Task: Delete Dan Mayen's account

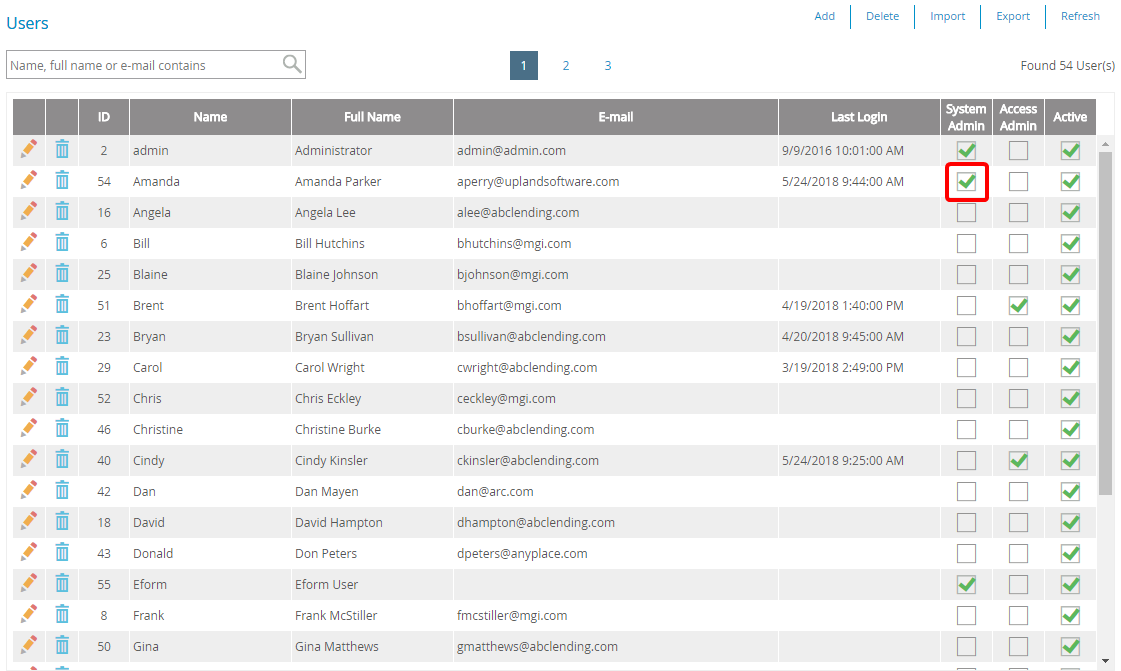Action: (x=62, y=490)
